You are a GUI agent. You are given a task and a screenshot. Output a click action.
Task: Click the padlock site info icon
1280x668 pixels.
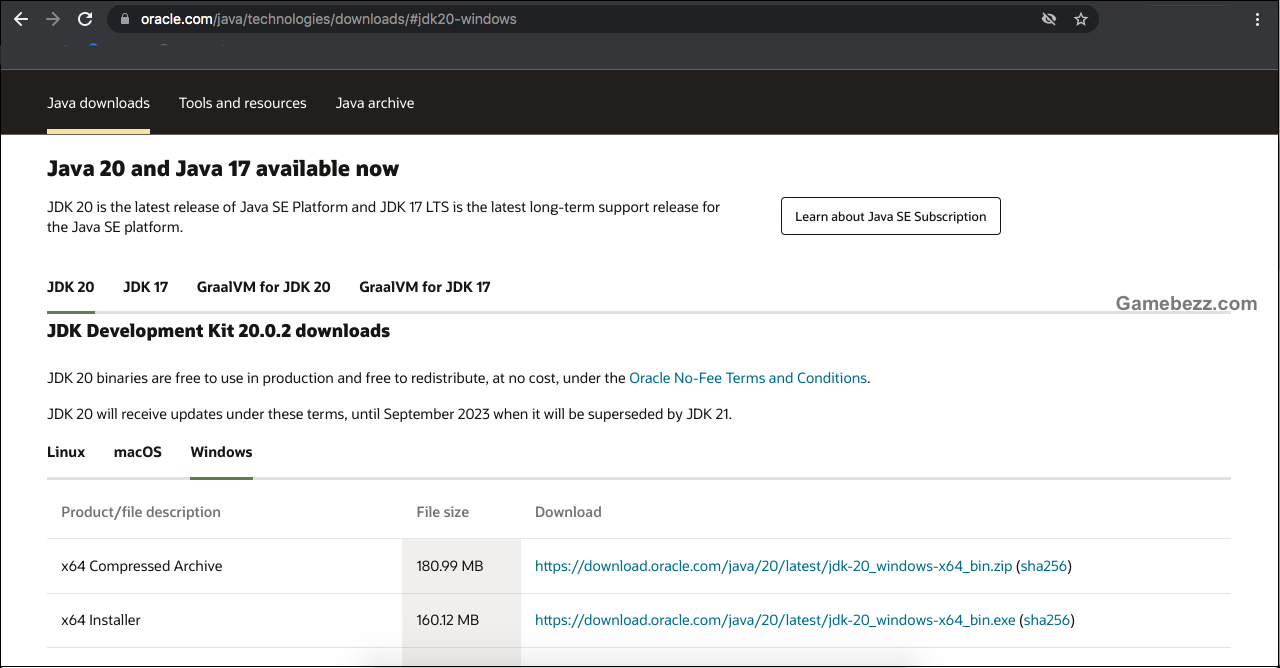click(124, 19)
